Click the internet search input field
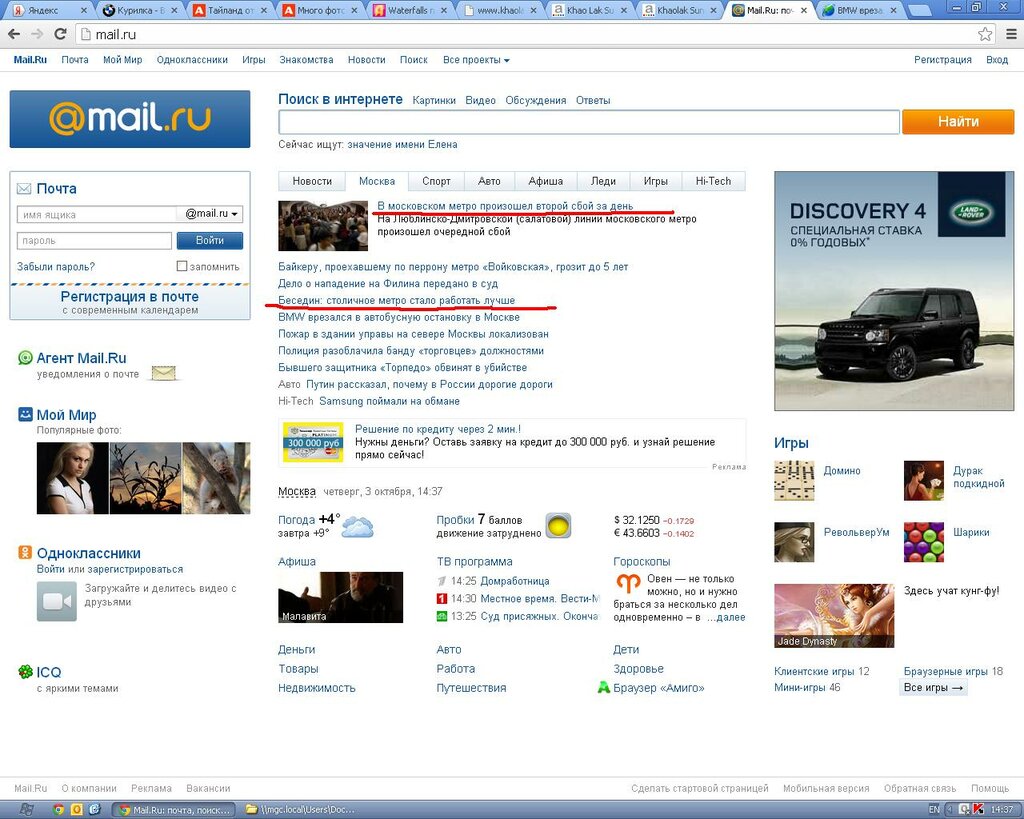This screenshot has height=819, width=1024. 589,121
